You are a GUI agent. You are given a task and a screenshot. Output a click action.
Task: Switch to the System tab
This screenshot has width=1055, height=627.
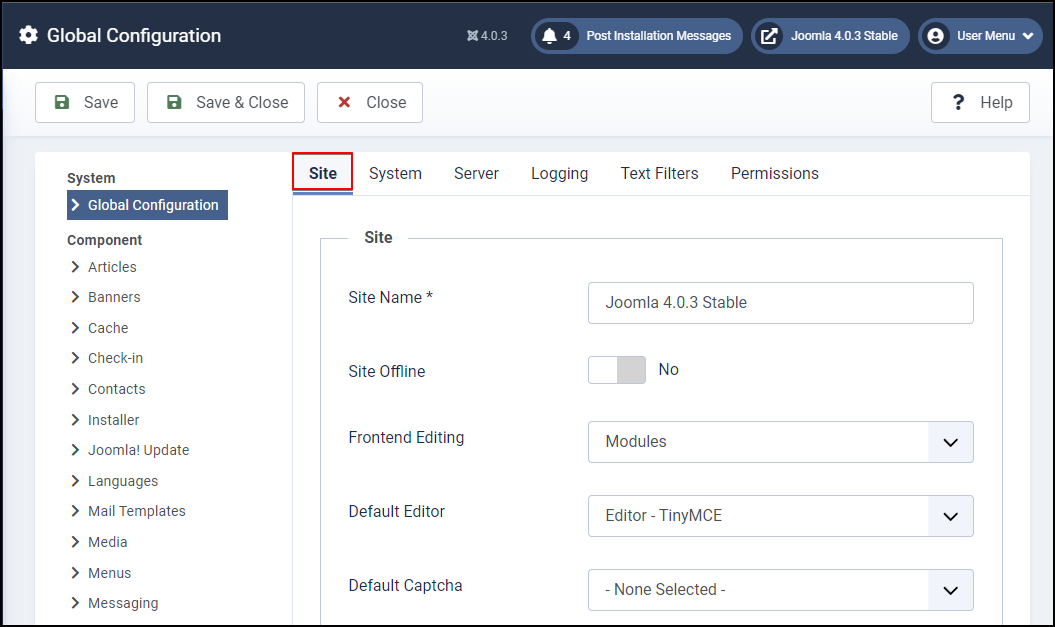tap(395, 173)
